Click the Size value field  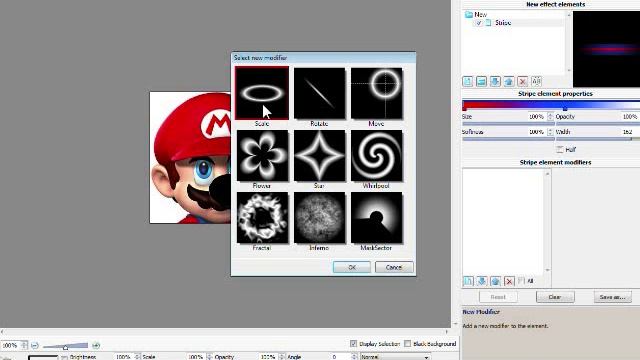pyautogui.click(x=536, y=117)
